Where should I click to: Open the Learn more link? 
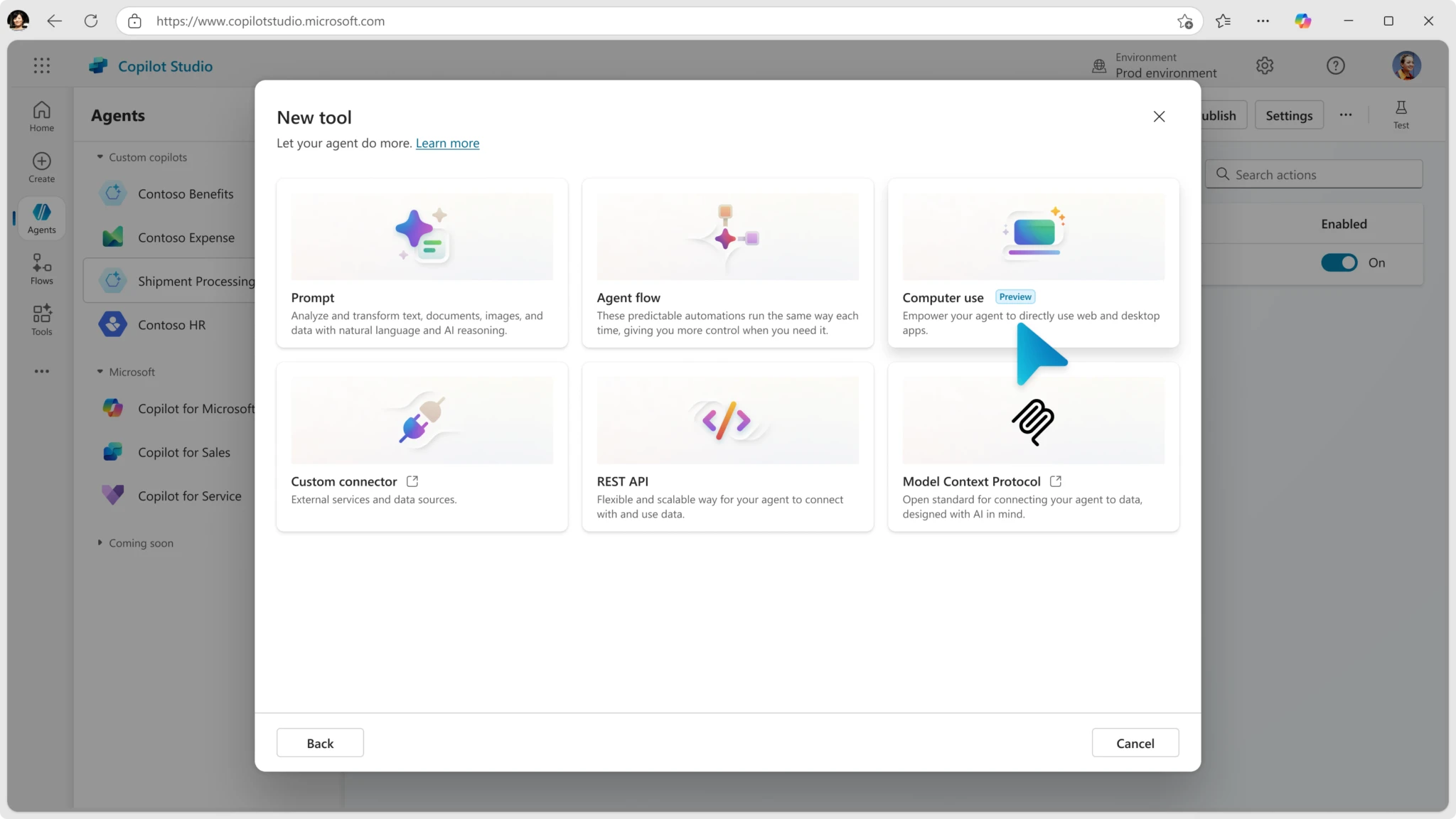447,143
